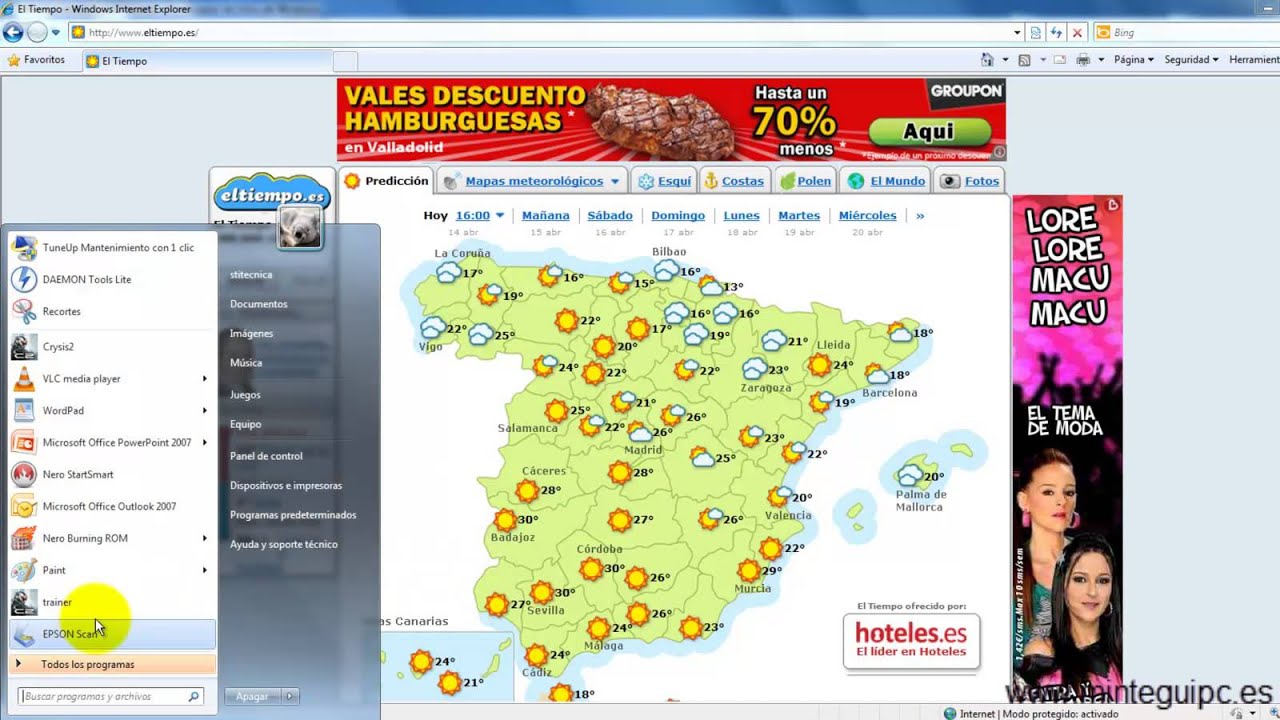The image size is (1280, 720).
Task: Open Dispositivos e impresoras
Action: pyautogui.click(x=286, y=485)
